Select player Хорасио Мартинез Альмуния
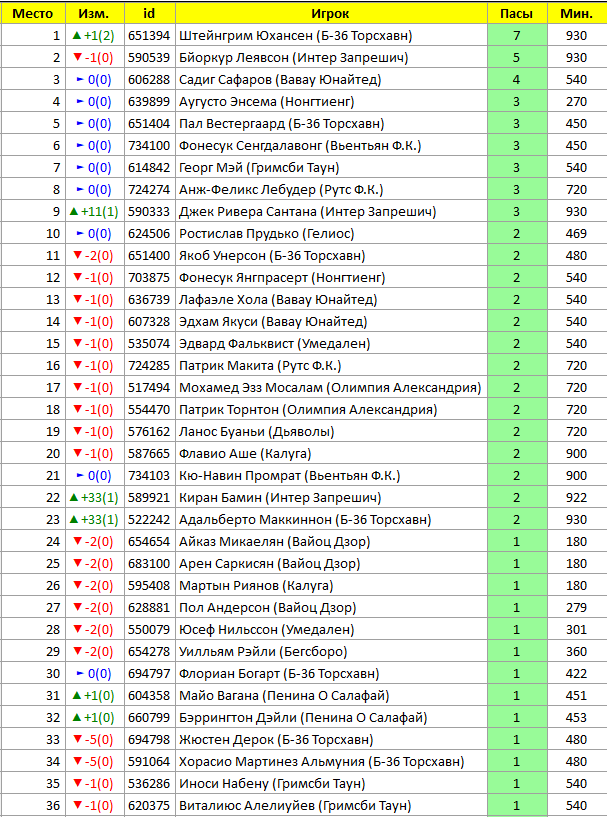This screenshot has width=607, height=817. pos(272,761)
